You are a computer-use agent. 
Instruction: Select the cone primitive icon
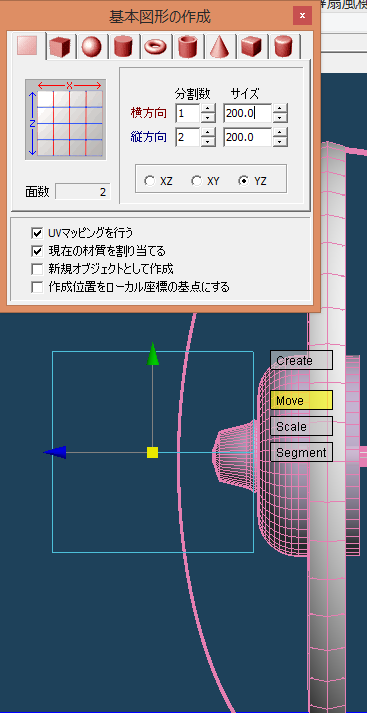(x=219, y=46)
